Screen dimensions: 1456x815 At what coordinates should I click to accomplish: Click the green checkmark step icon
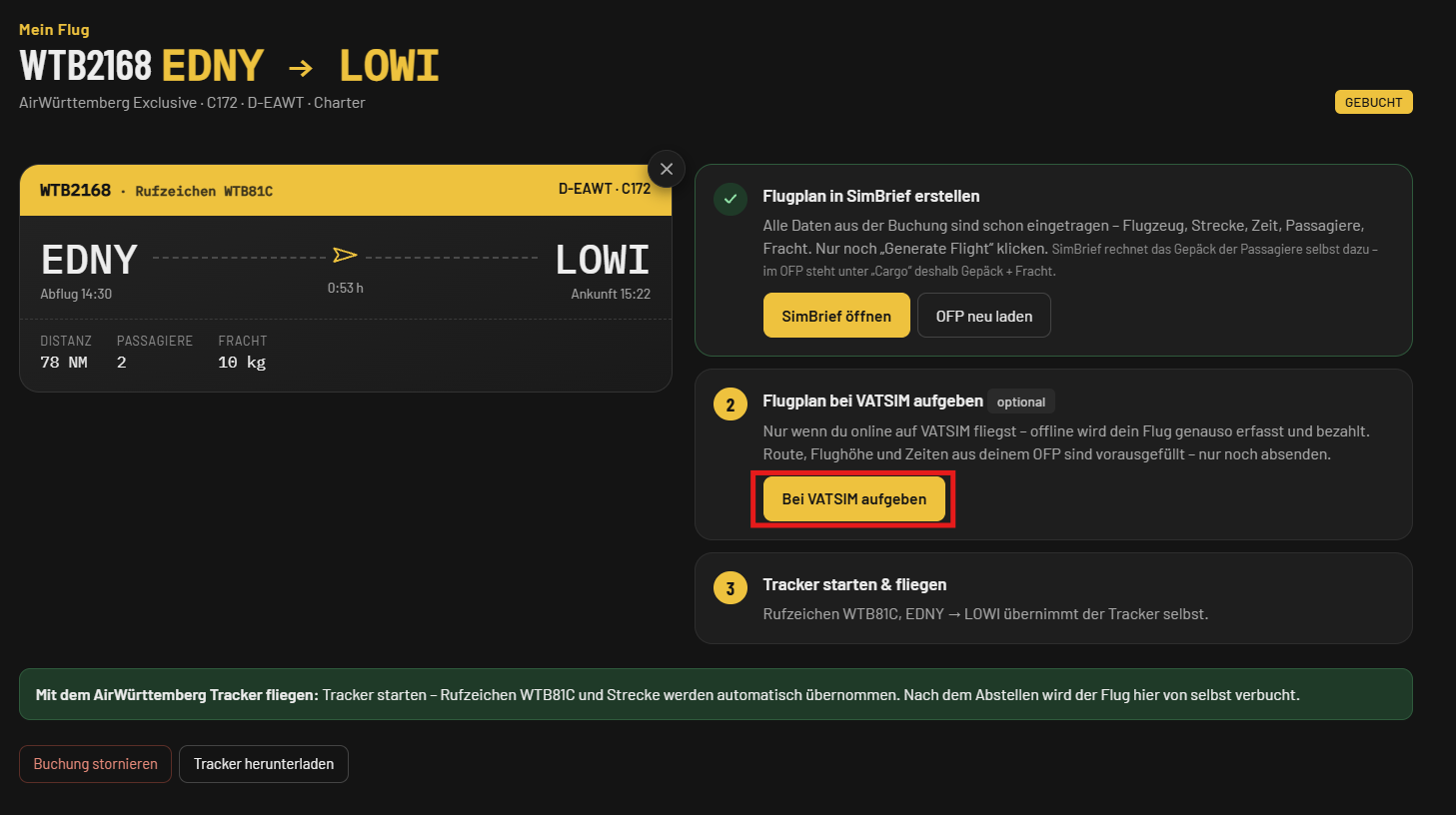coord(730,199)
